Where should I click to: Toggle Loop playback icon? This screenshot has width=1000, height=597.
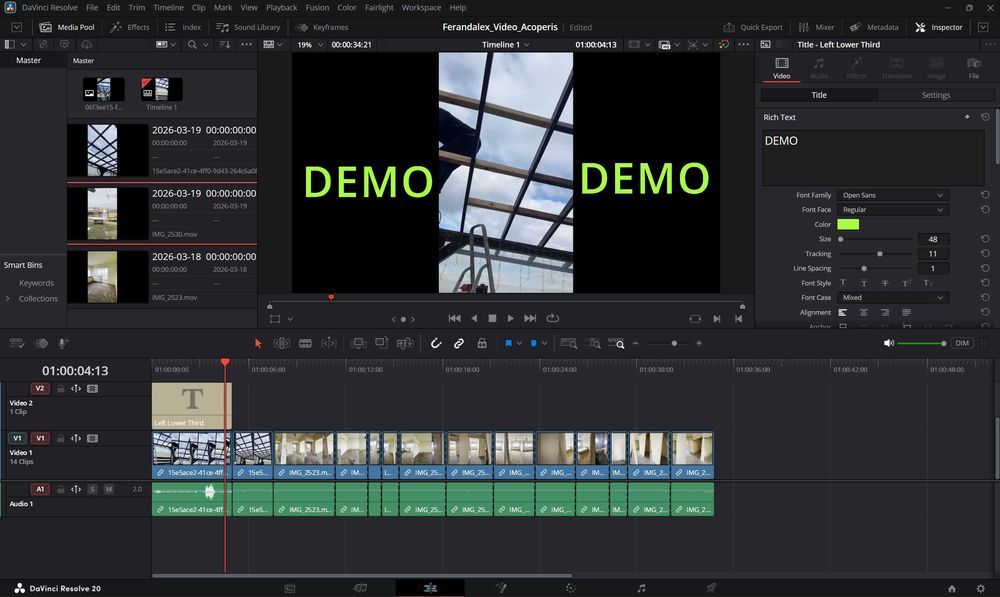[553, 318]
